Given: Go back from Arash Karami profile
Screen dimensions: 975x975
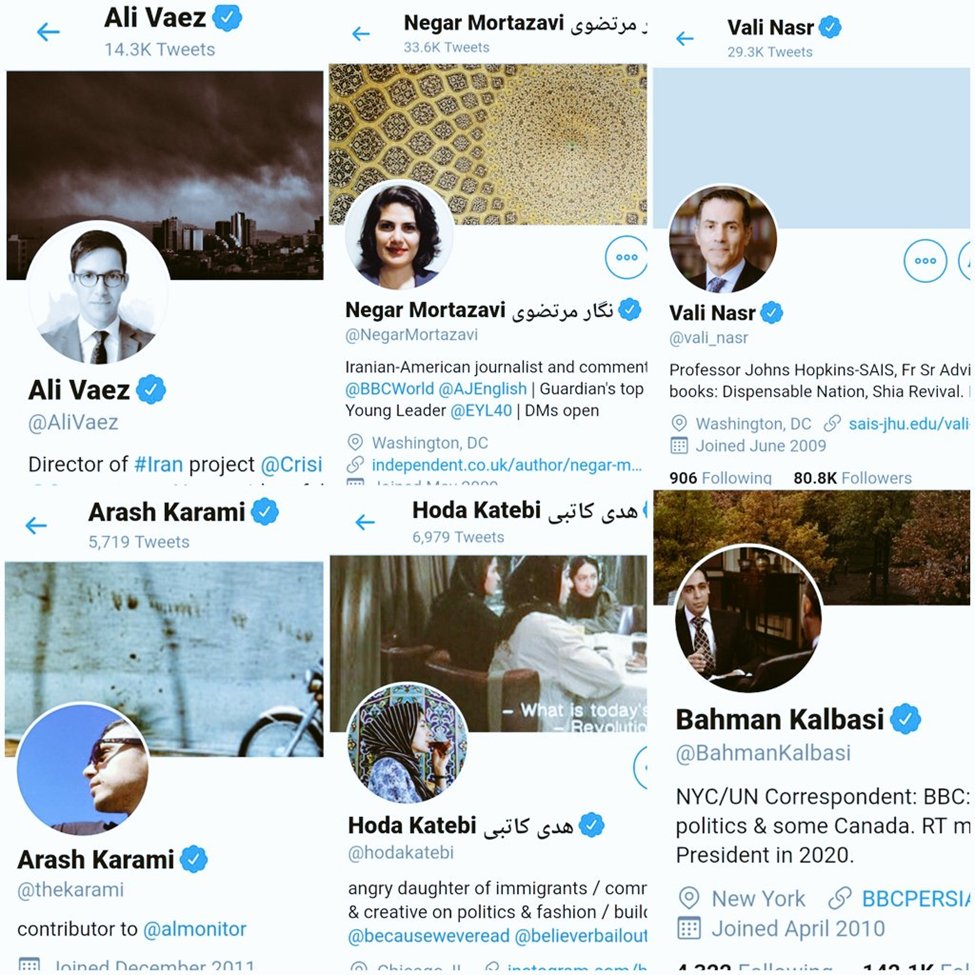Looking at the screenshot, I should coord(36,525).
